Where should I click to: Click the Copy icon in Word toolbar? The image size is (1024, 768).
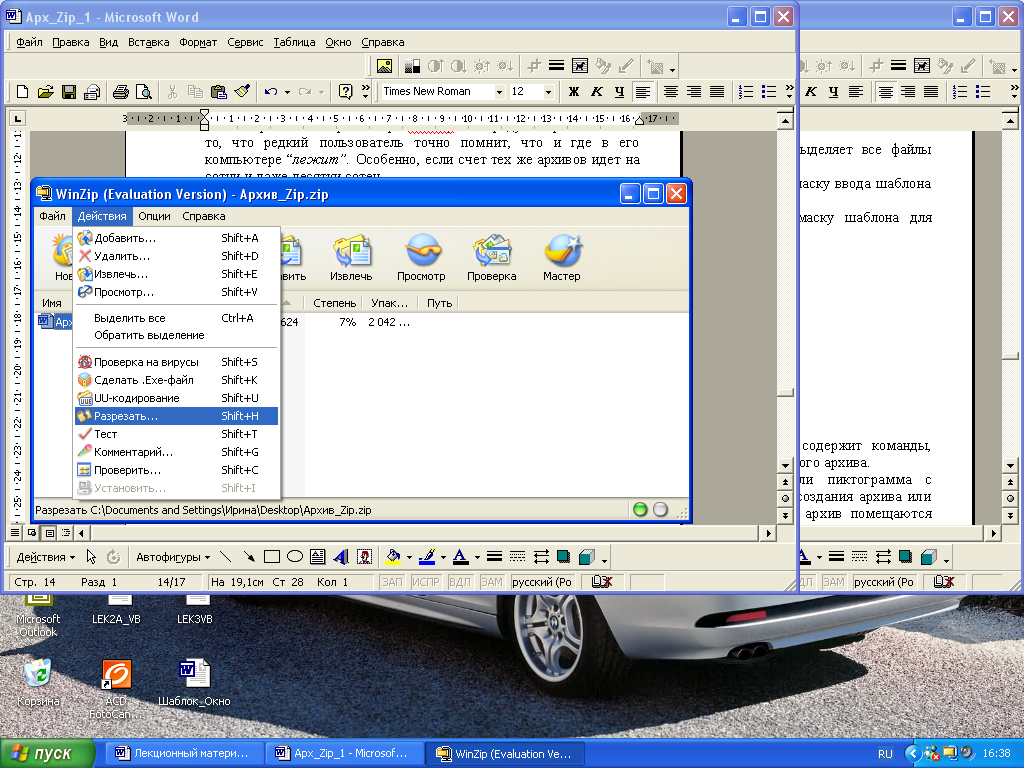point(195,91)
